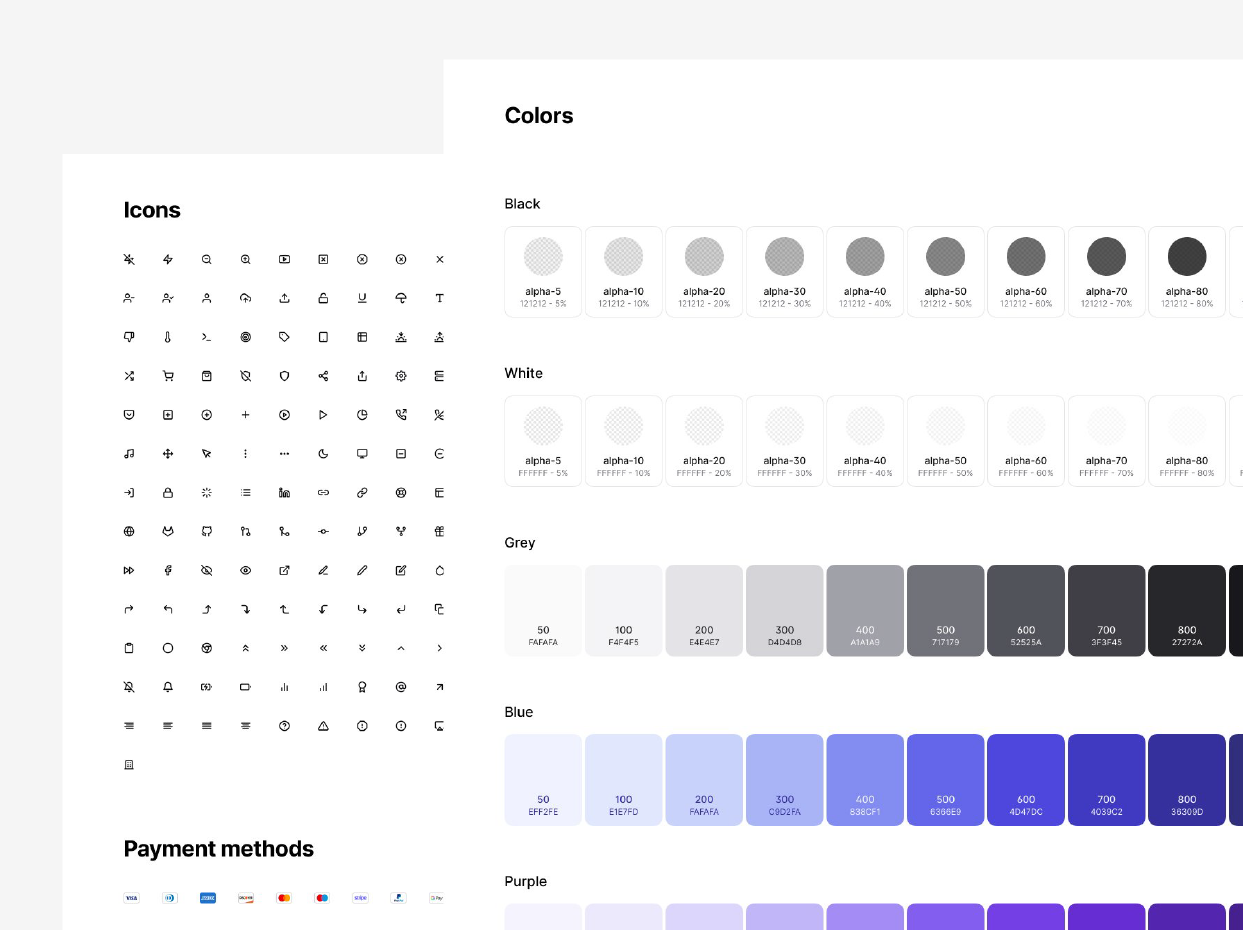The image size is (1243, 930).
Task: Choose the Black alpha-50 swatch
Action: [x=945, y=272]
